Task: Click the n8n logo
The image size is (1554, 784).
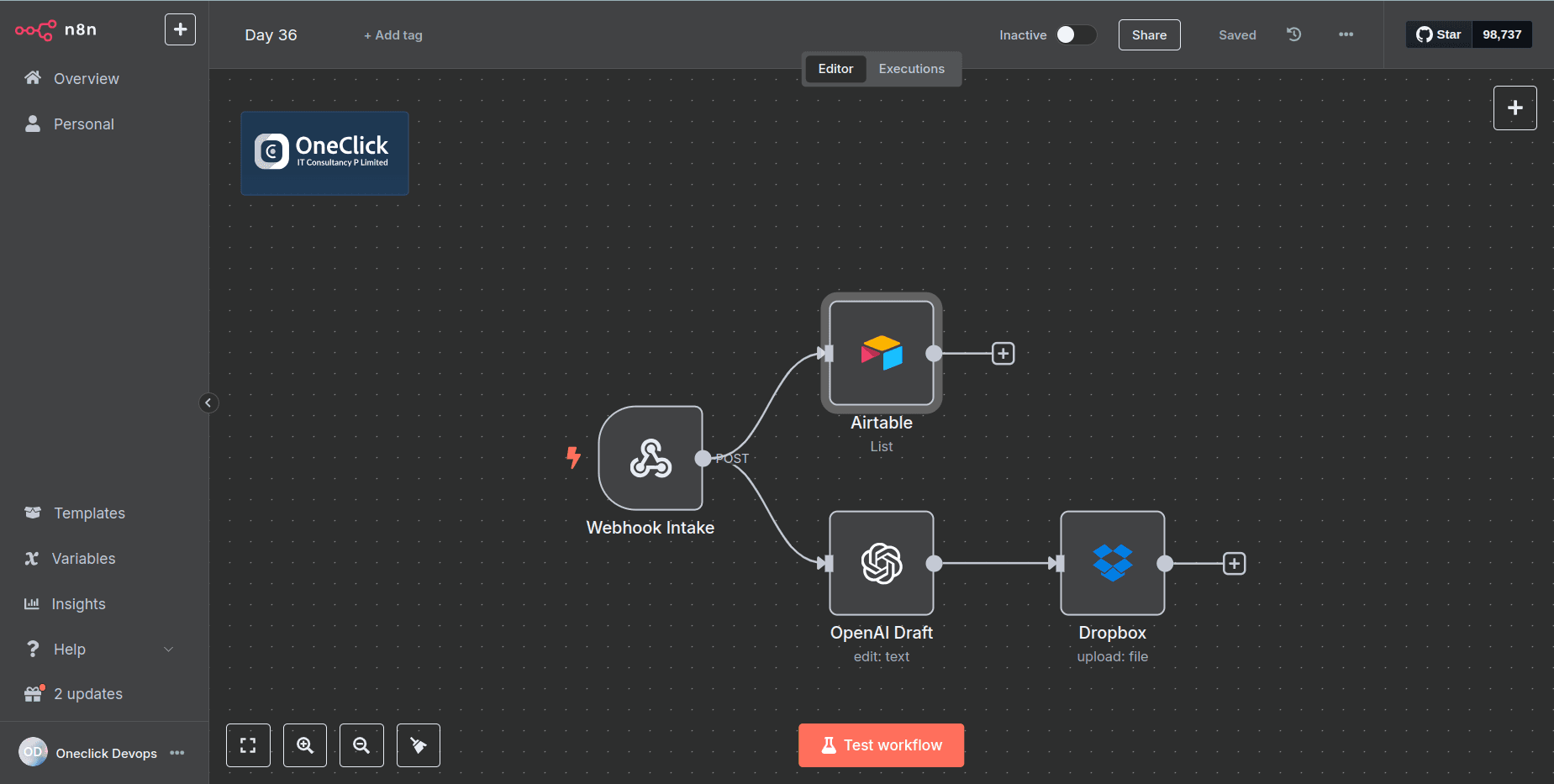Action: 55,30
